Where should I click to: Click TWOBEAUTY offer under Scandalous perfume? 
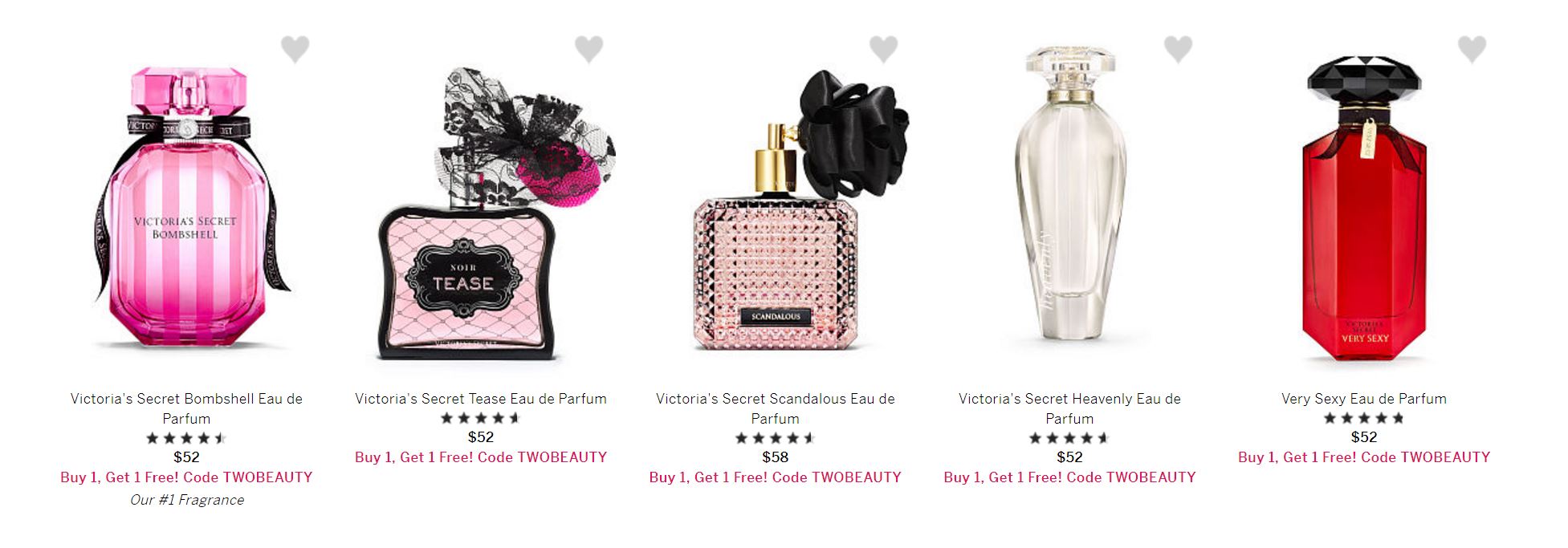776,477
